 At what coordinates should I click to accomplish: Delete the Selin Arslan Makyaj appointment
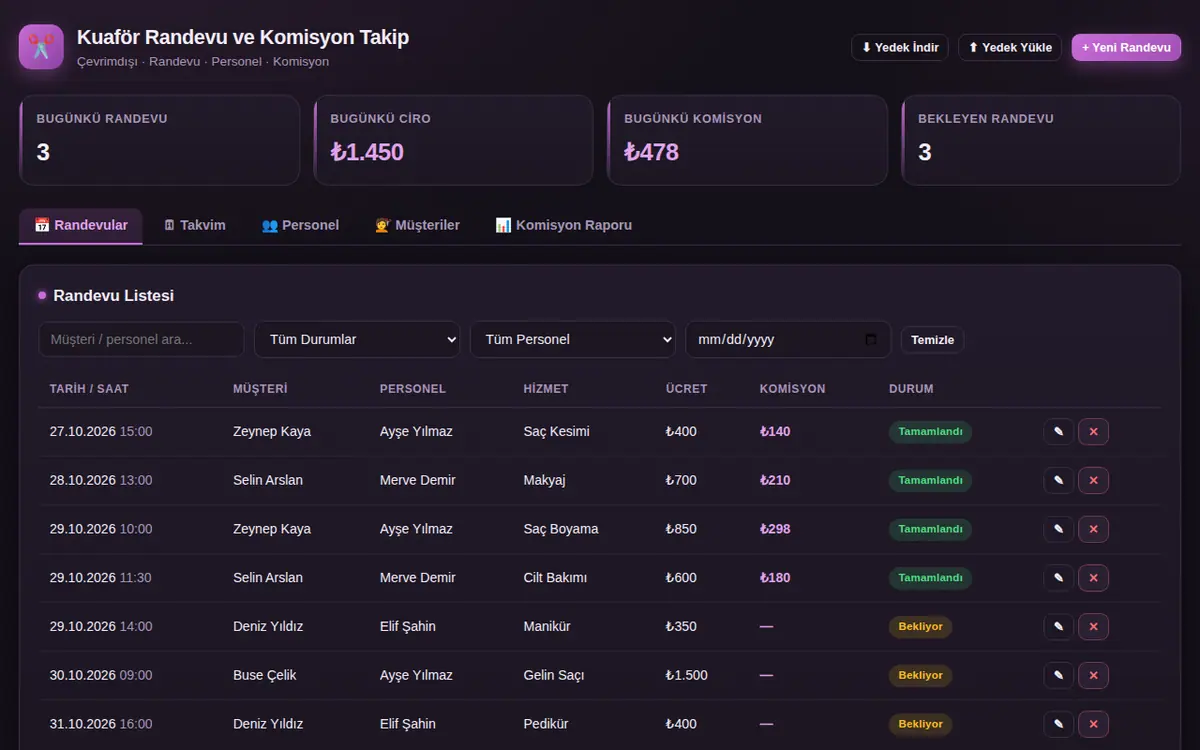tap(1093, 480)
